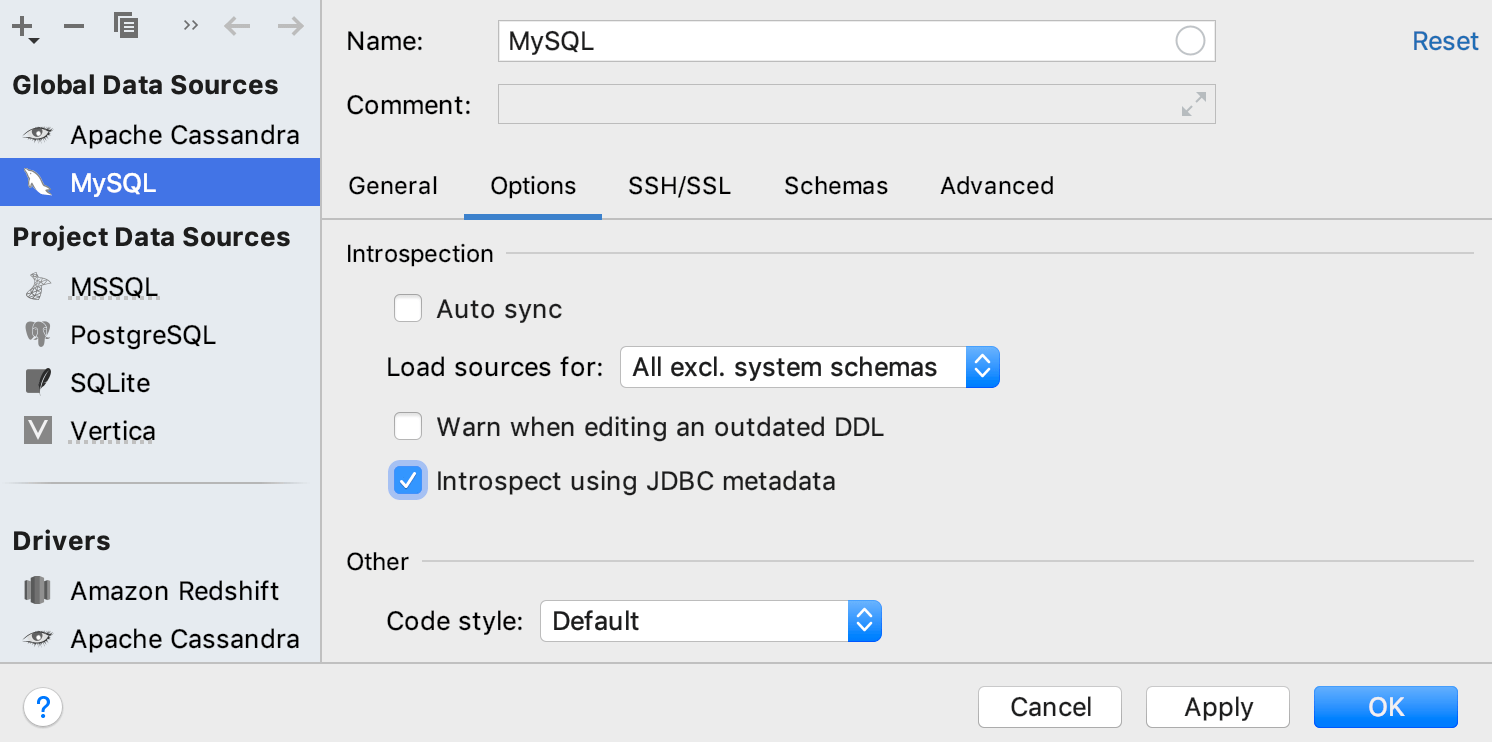
Task: Select the MSSQL data source
Action: point(160,287)
